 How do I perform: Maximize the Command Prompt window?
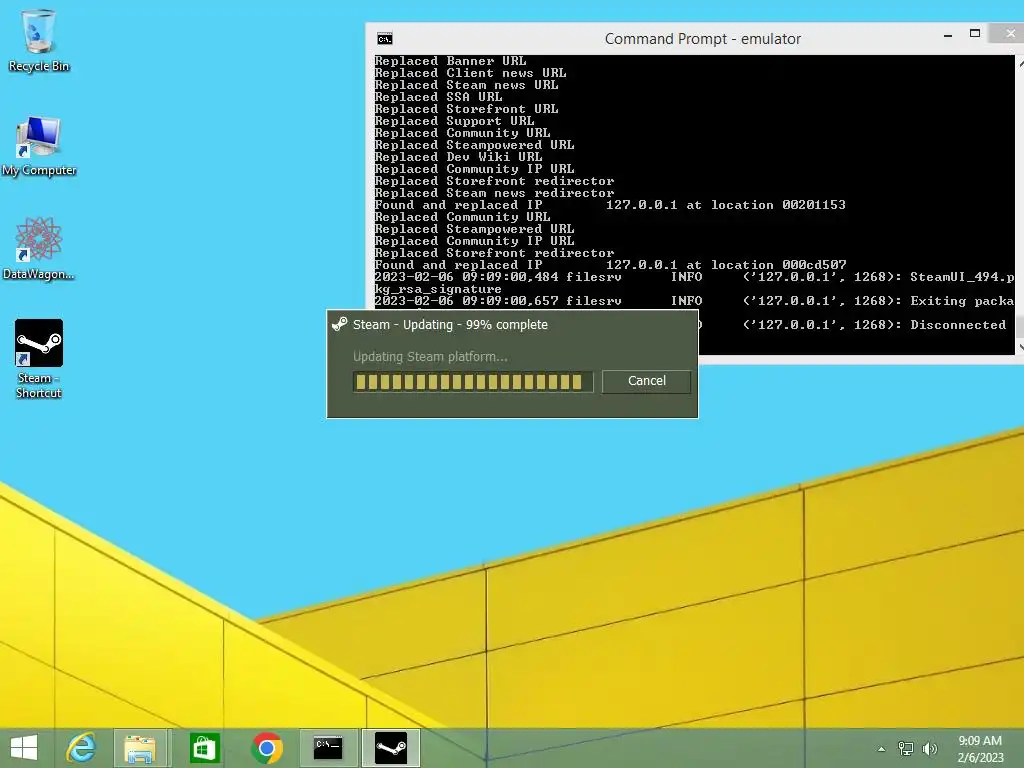click(974, 33)
